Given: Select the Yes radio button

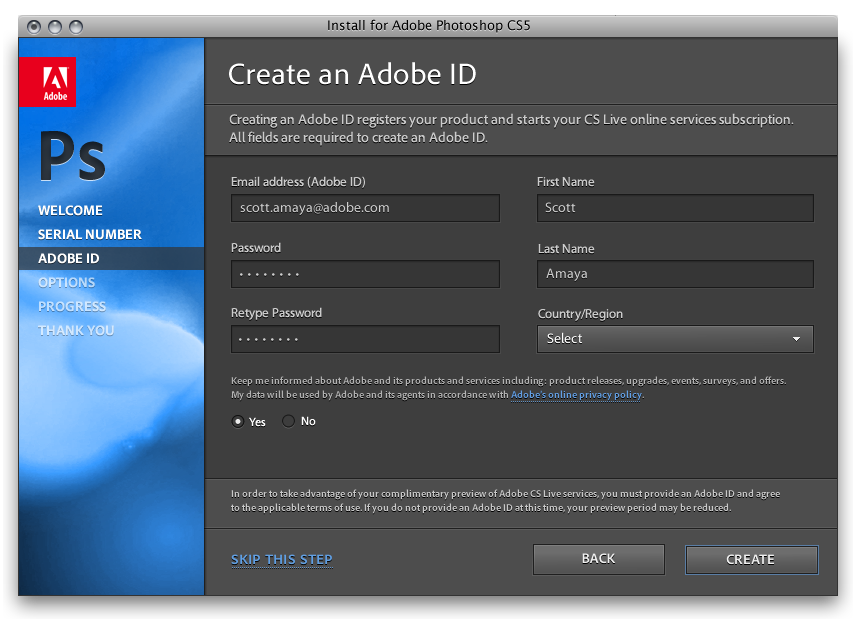Looking at the screenshot, I should point(238,421).
